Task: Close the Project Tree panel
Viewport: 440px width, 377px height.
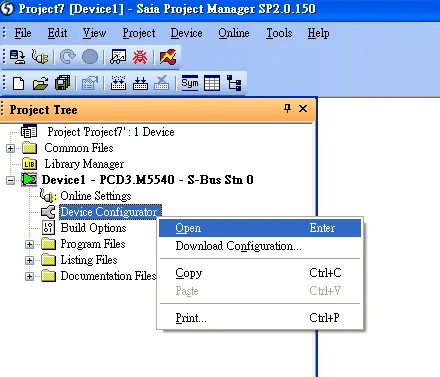Action: pyautogui.click(x=303, y=108)
